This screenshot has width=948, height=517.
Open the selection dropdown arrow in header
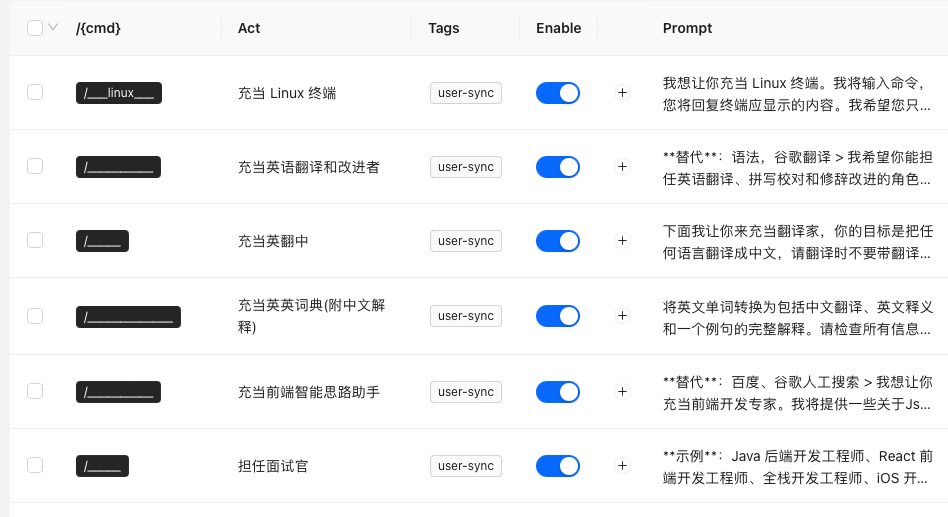click(53, 27)
